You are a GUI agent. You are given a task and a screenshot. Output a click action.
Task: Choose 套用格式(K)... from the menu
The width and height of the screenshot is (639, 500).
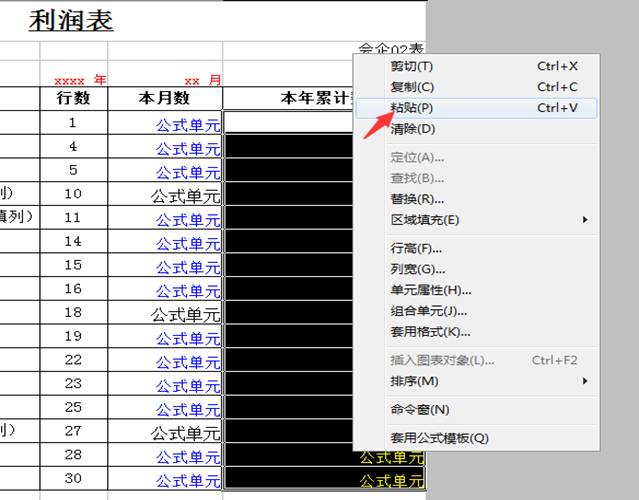coord(430,332)
